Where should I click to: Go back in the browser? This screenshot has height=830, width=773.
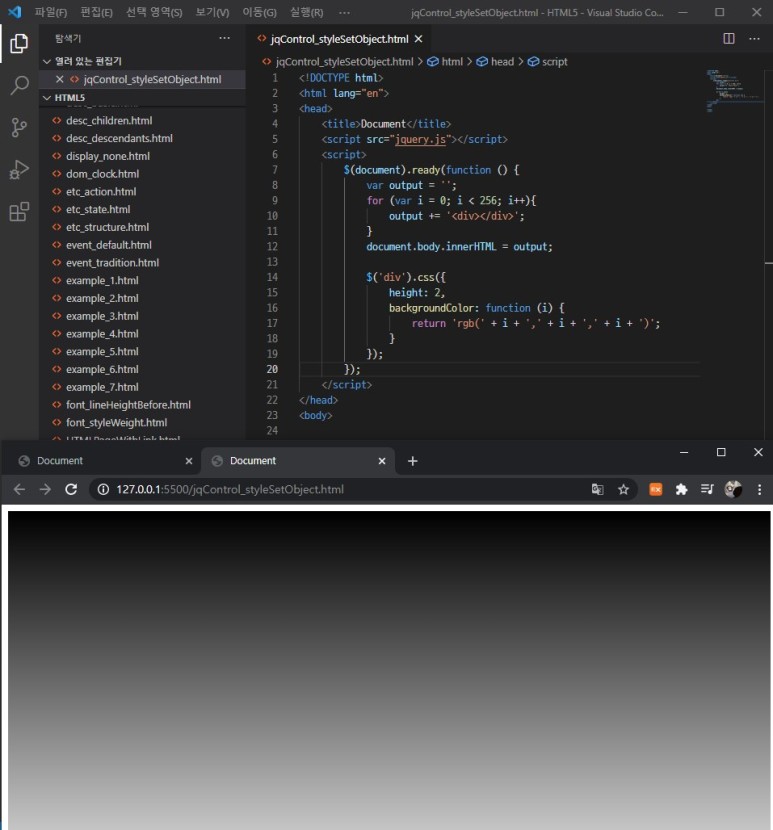click(20, 489)
